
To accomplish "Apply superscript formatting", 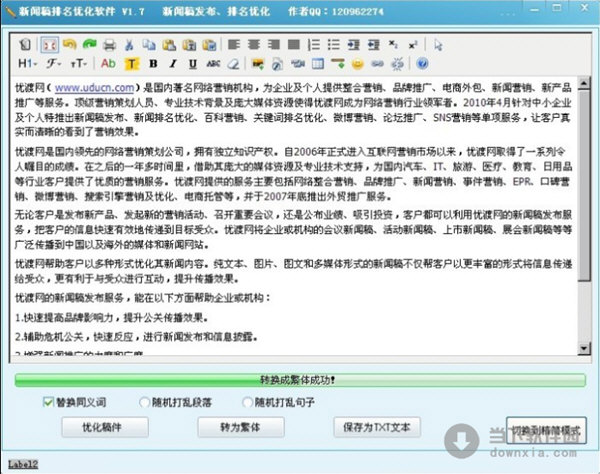I will [x=412, y=45].
